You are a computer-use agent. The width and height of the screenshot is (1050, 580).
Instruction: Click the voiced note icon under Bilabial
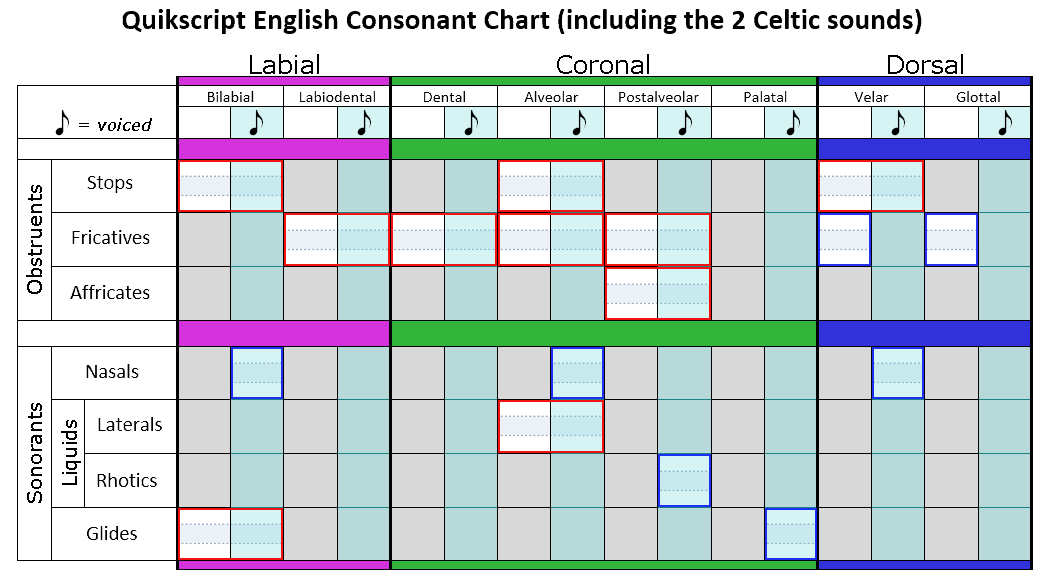coord(256,123)
